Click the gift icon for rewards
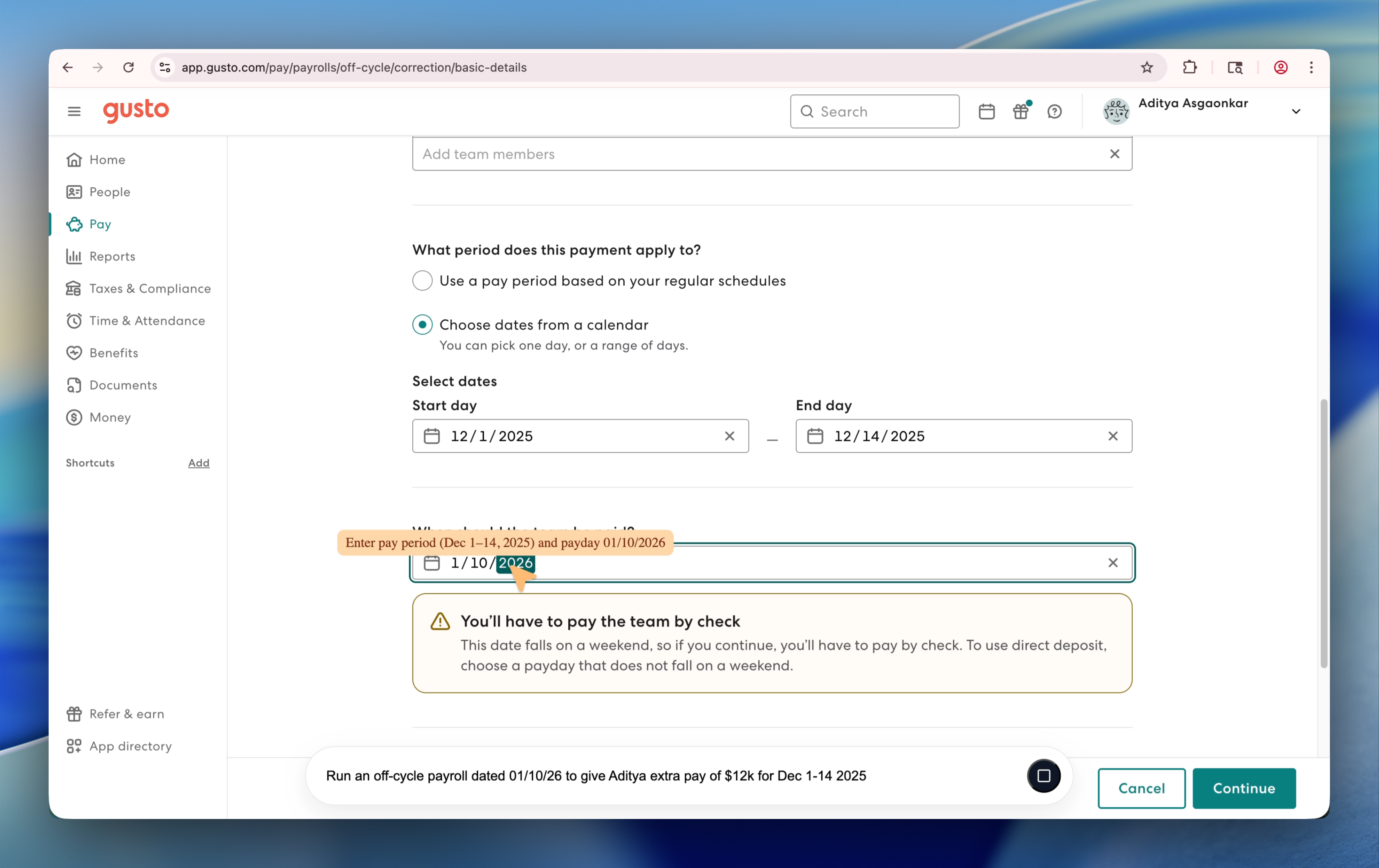This screenshot has width=1379, height=868. coord(1020,111)
